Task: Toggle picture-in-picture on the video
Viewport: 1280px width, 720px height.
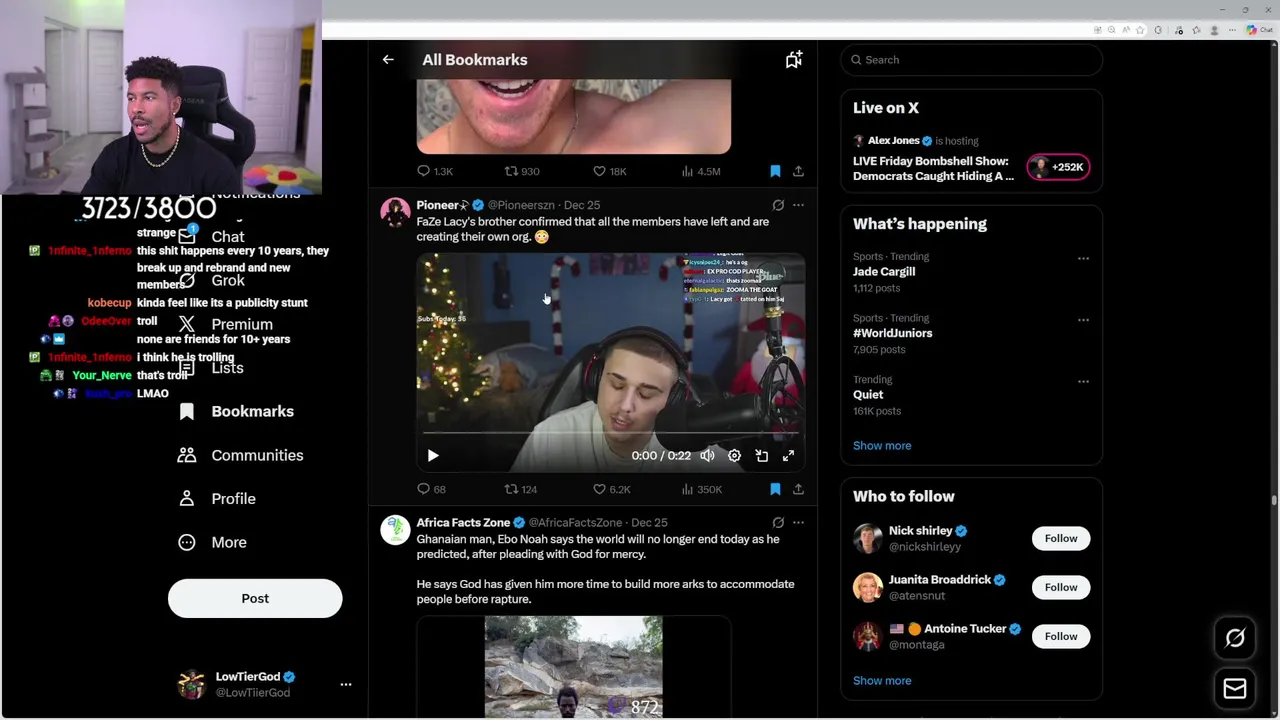Action: tap(761, 455)
